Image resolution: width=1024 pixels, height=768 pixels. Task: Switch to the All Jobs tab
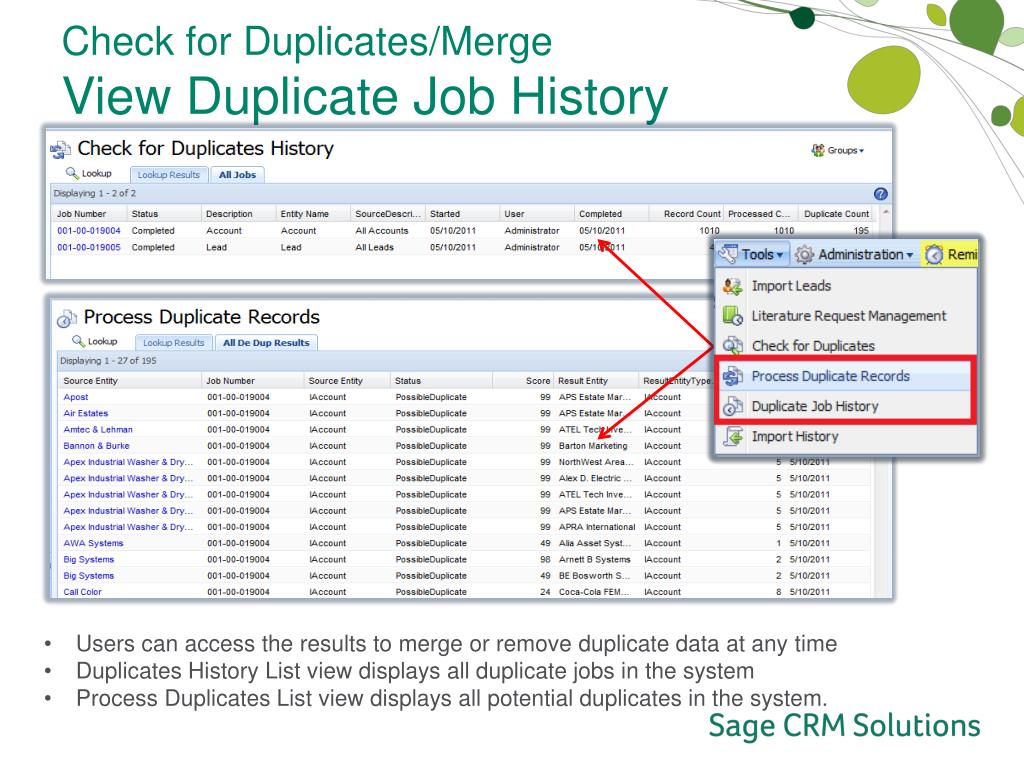click(x=237, y=175)
